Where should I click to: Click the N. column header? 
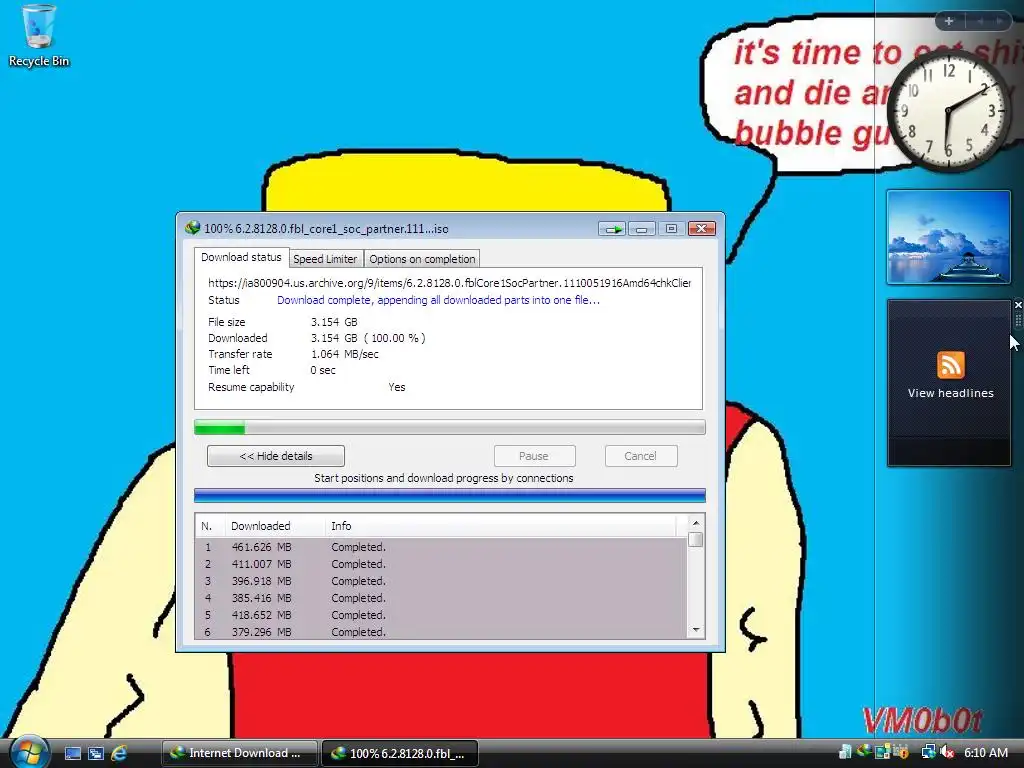pyautogui.click(x=210, y=526)
